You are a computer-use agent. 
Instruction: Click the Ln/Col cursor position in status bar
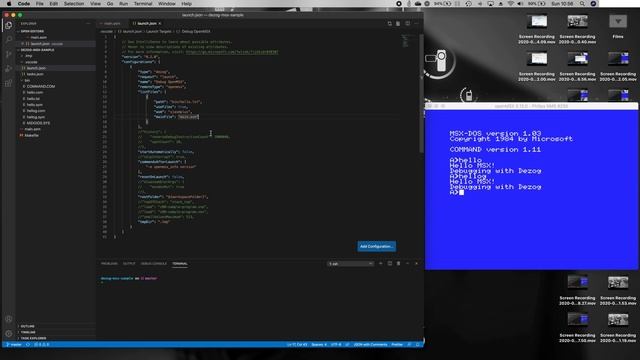coord(297,344)
